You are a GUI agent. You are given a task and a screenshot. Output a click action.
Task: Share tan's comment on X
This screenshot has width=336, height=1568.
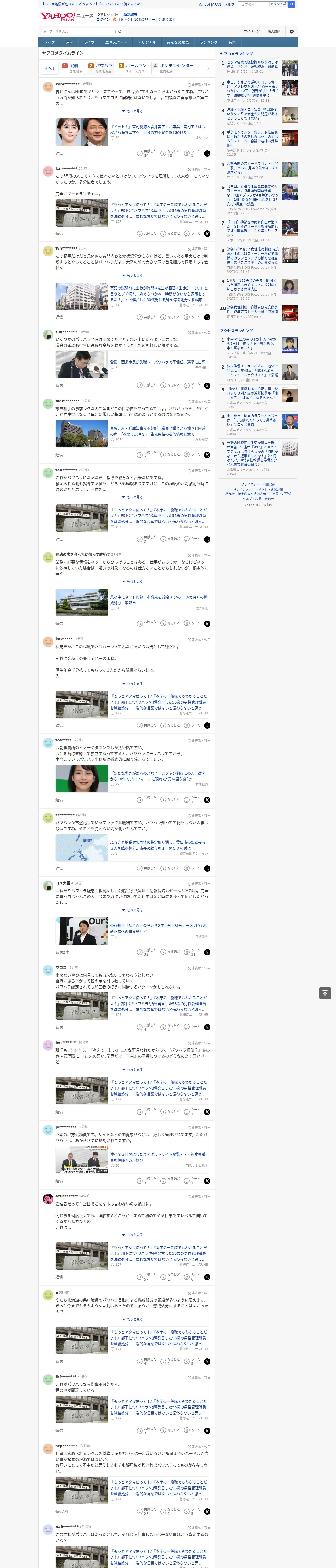pos(207,539)
